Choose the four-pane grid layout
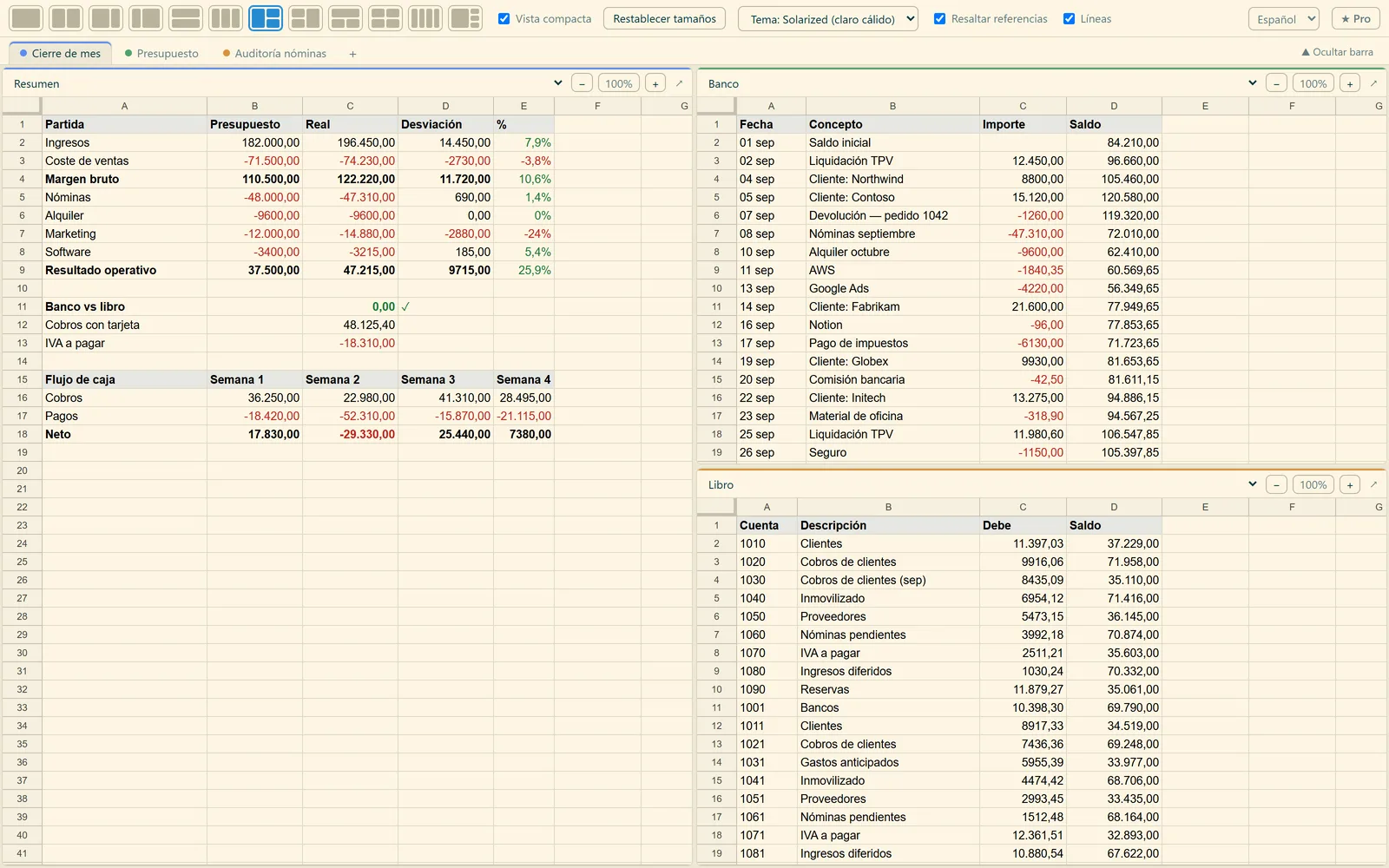 click(385, 18)
